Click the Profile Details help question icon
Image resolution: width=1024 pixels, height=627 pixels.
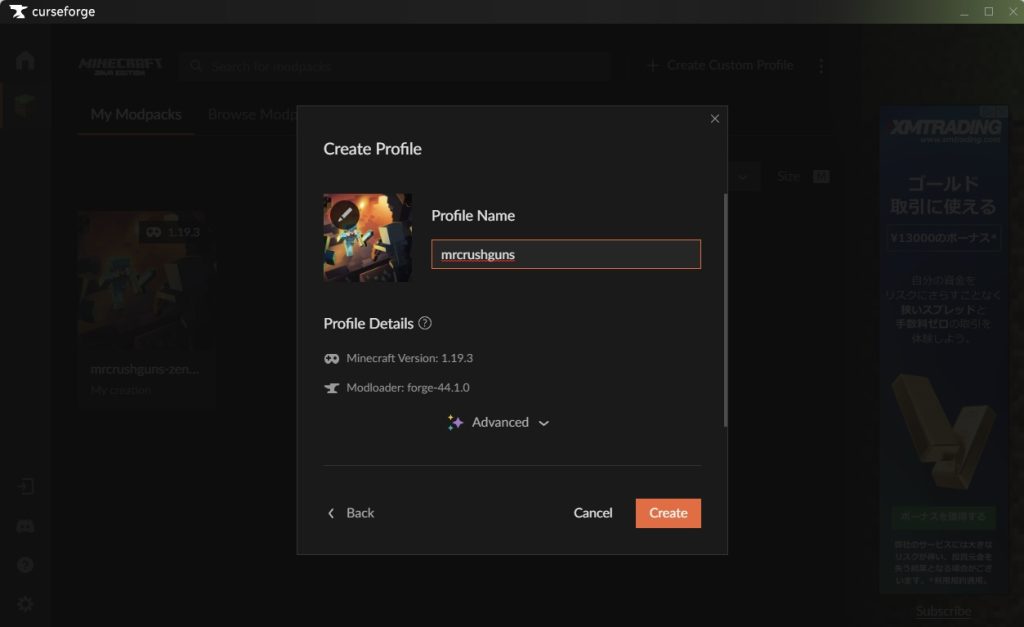[424, 323]
